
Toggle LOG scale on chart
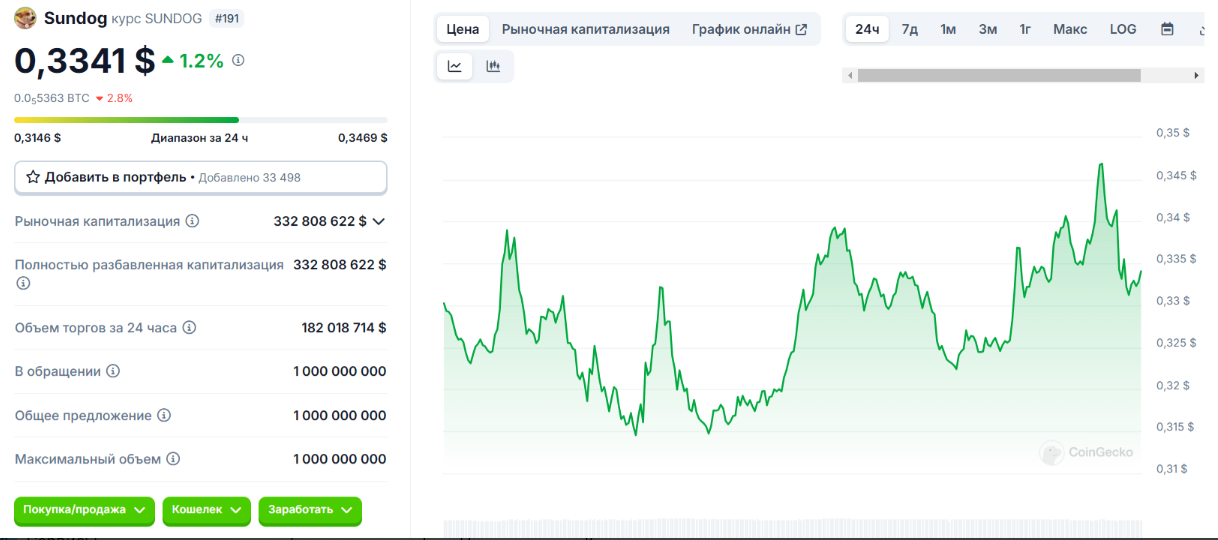pyautogui.click(x=1123, y=29)
